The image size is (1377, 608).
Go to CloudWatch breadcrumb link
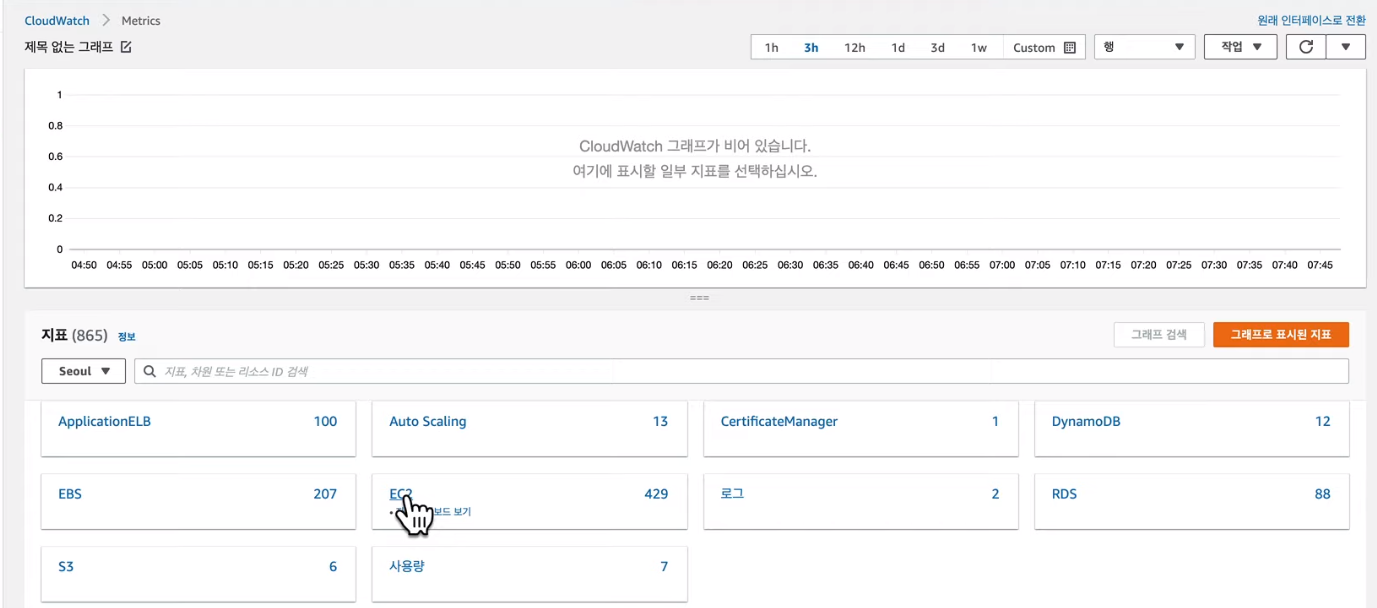click(x=57, y=20)
